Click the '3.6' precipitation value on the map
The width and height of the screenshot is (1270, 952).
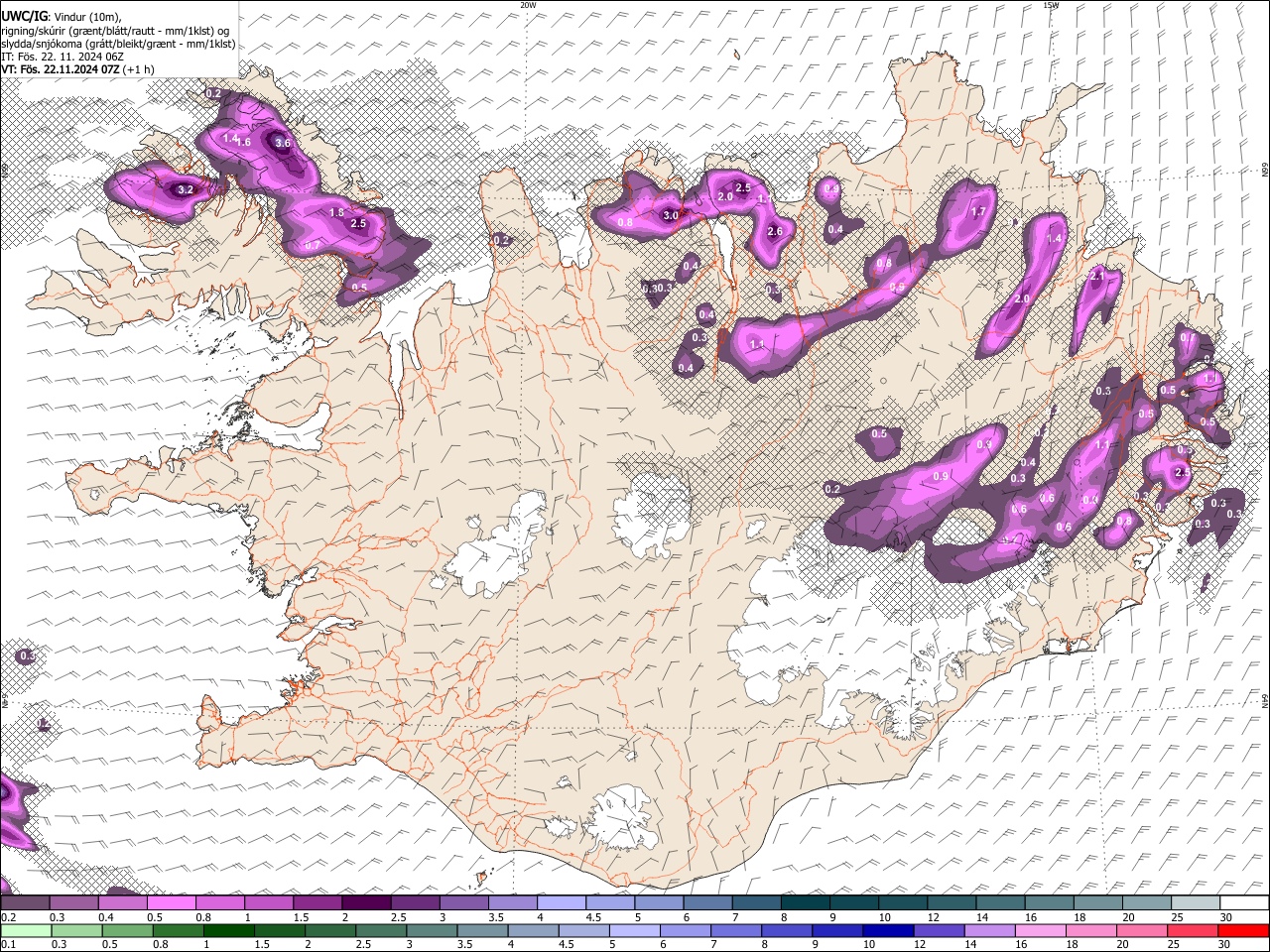(x=283, y=143)
